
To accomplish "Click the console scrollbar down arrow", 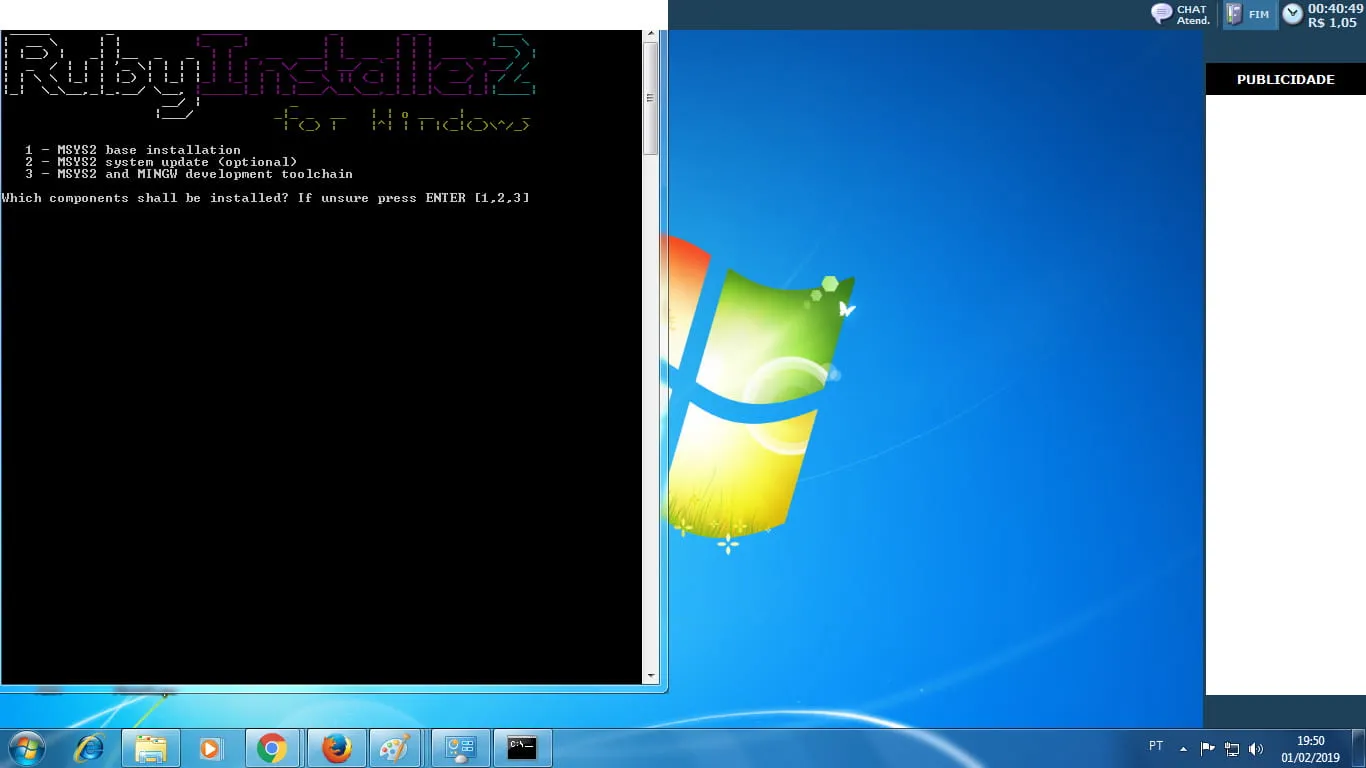I will 650,676.
